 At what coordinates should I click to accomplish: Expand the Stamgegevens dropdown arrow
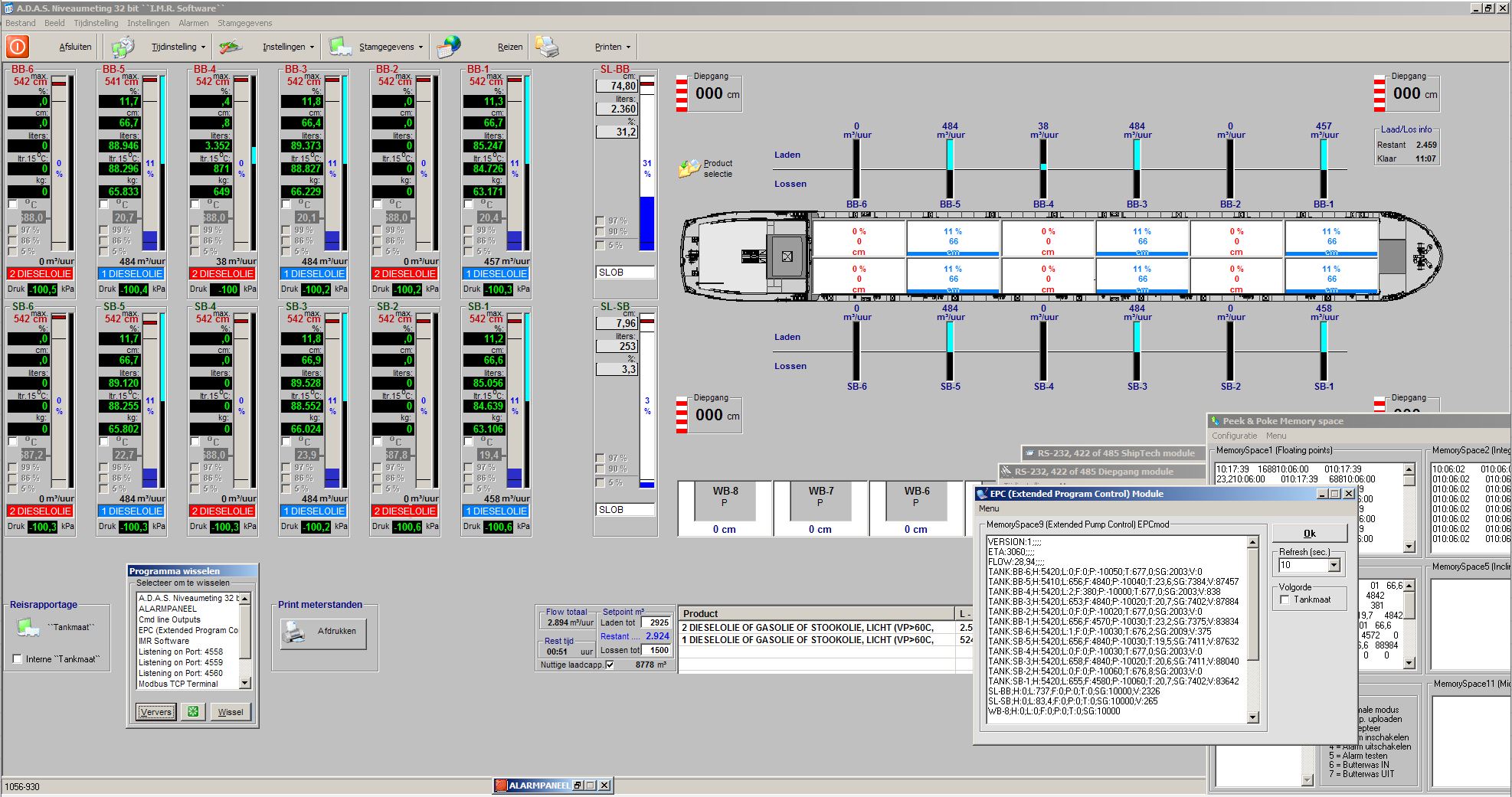point(421,47)
